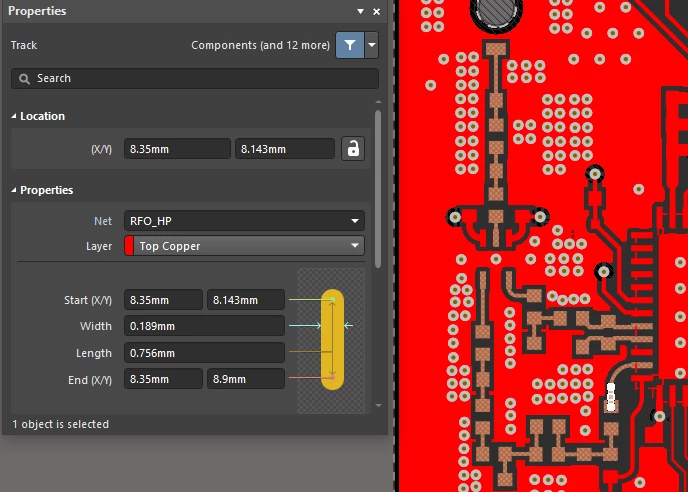Select the Width field showing 0.189mm
Viewport: 688px width, 492px height.
[x=204, y=326]
